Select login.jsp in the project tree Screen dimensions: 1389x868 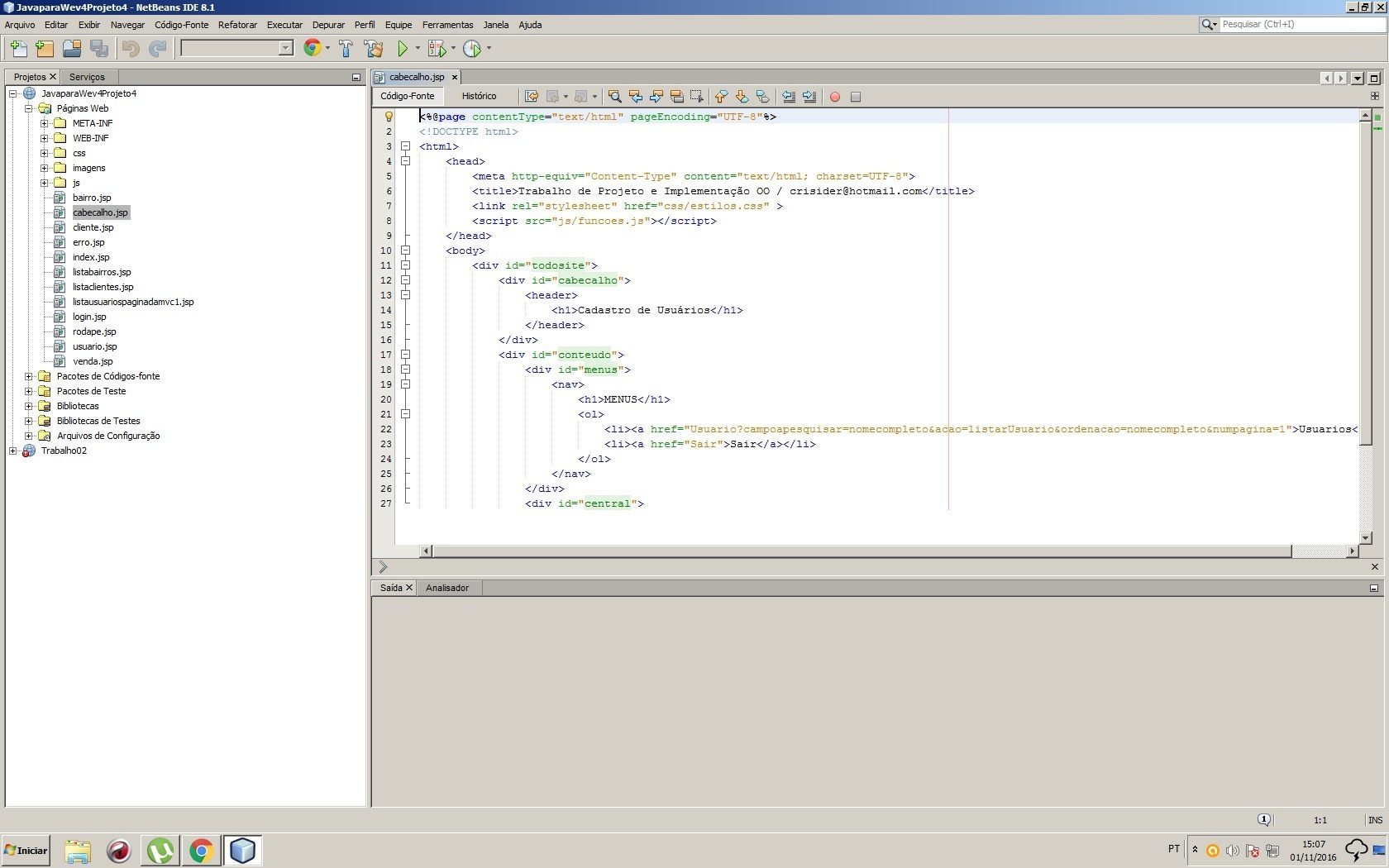click(x=89, y=317)
